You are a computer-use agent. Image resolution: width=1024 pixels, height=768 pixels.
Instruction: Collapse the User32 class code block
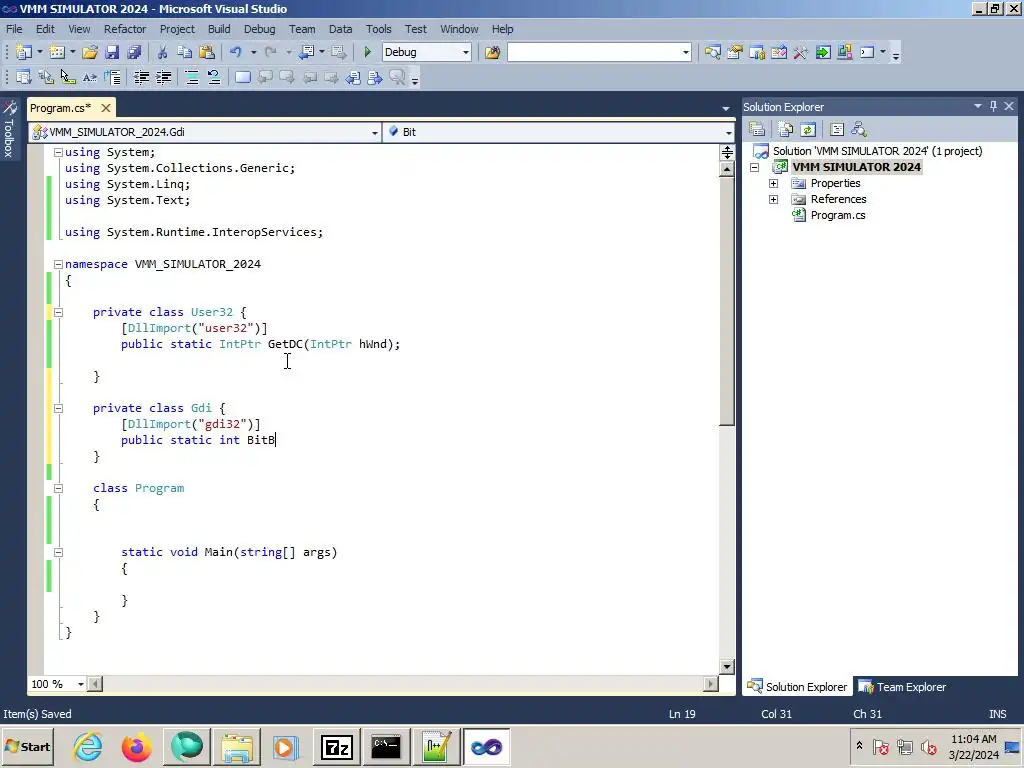58,312
